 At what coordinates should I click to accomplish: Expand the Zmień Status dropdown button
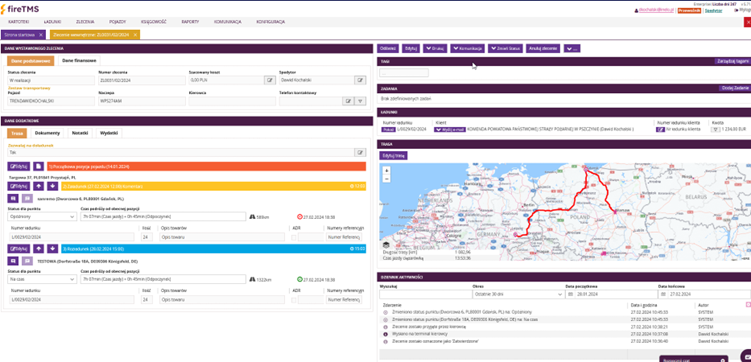pos(505,48)
